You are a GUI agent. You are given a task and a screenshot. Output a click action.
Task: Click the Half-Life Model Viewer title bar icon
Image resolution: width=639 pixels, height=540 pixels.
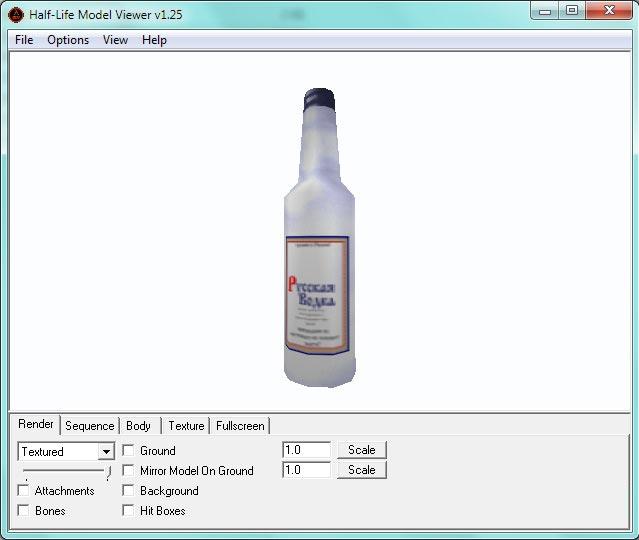[x=16, y=15]
